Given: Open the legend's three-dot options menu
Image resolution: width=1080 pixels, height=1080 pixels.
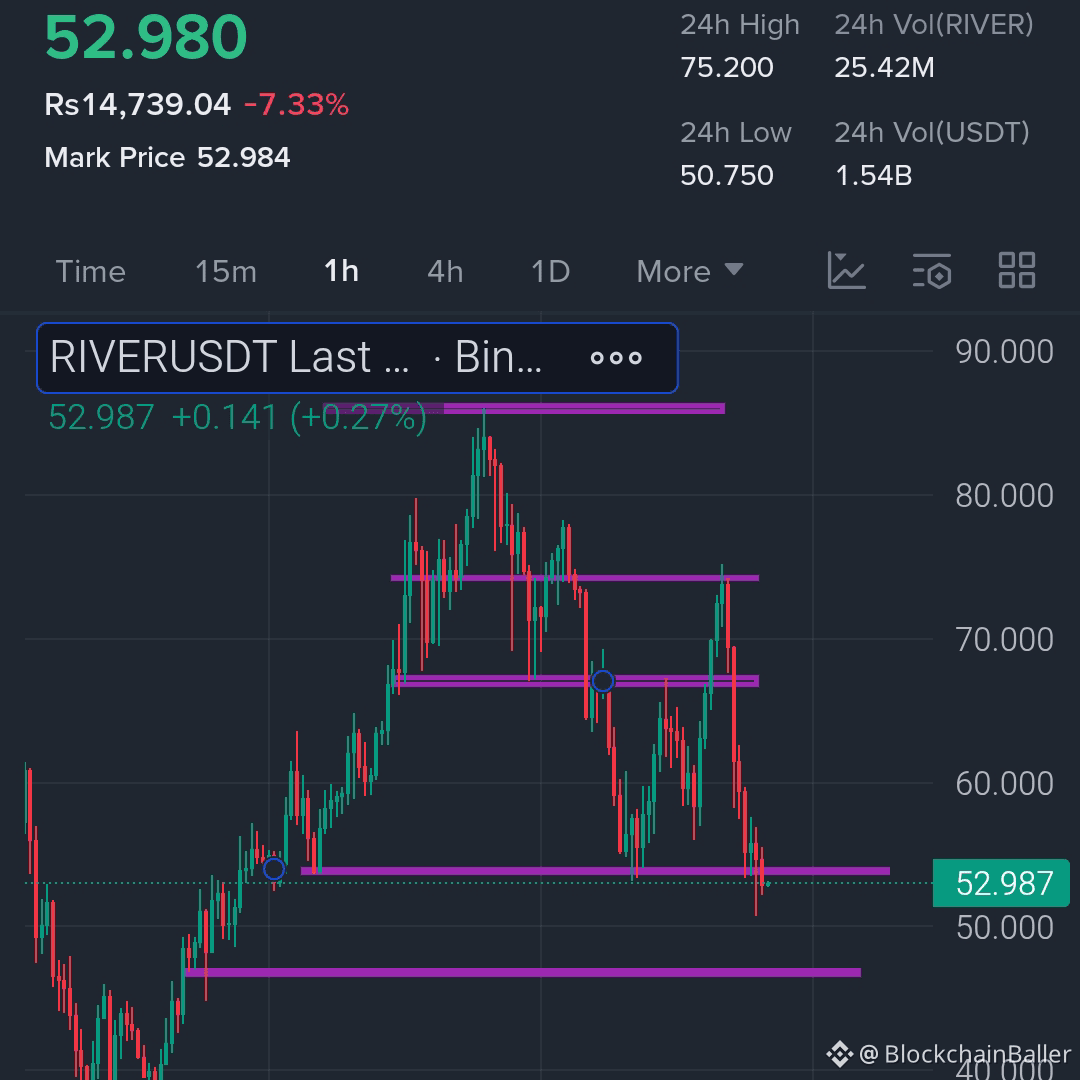Looking at the screenshot, I should pos(617,358).
